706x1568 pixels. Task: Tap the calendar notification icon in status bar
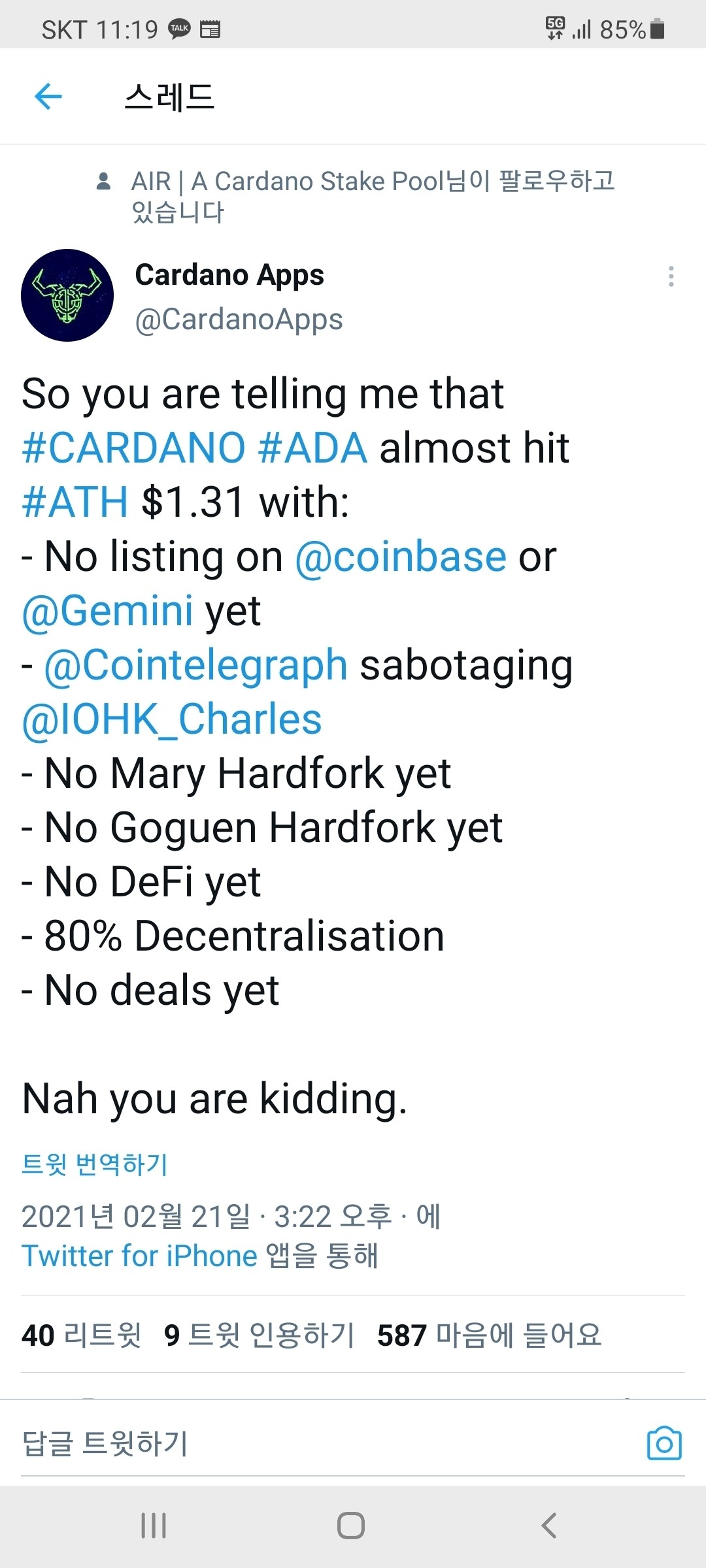coord(210,29)
